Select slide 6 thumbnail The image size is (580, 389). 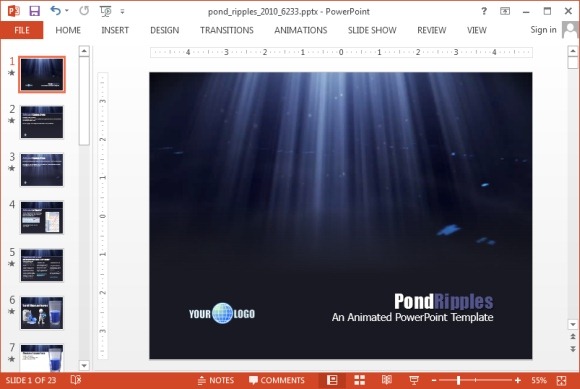click(42, 313)
